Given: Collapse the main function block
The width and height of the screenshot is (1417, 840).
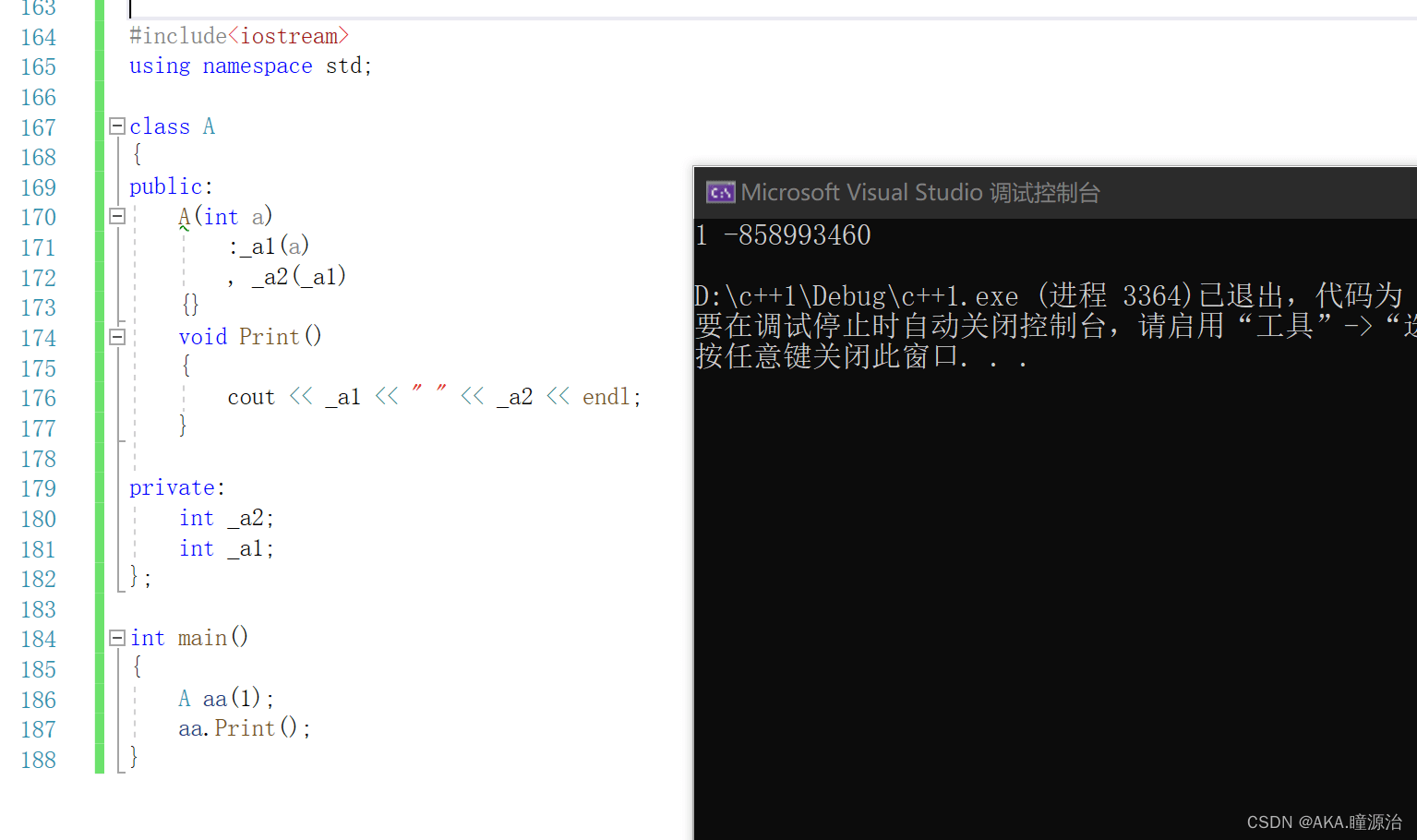Looking at the screenshot, I should (116, 637).
